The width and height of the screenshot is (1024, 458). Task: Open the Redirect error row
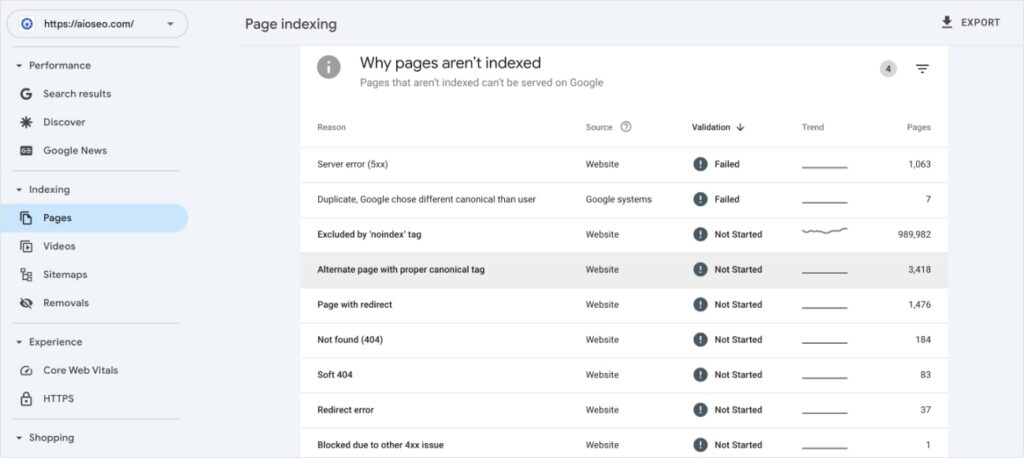(624, 410)
